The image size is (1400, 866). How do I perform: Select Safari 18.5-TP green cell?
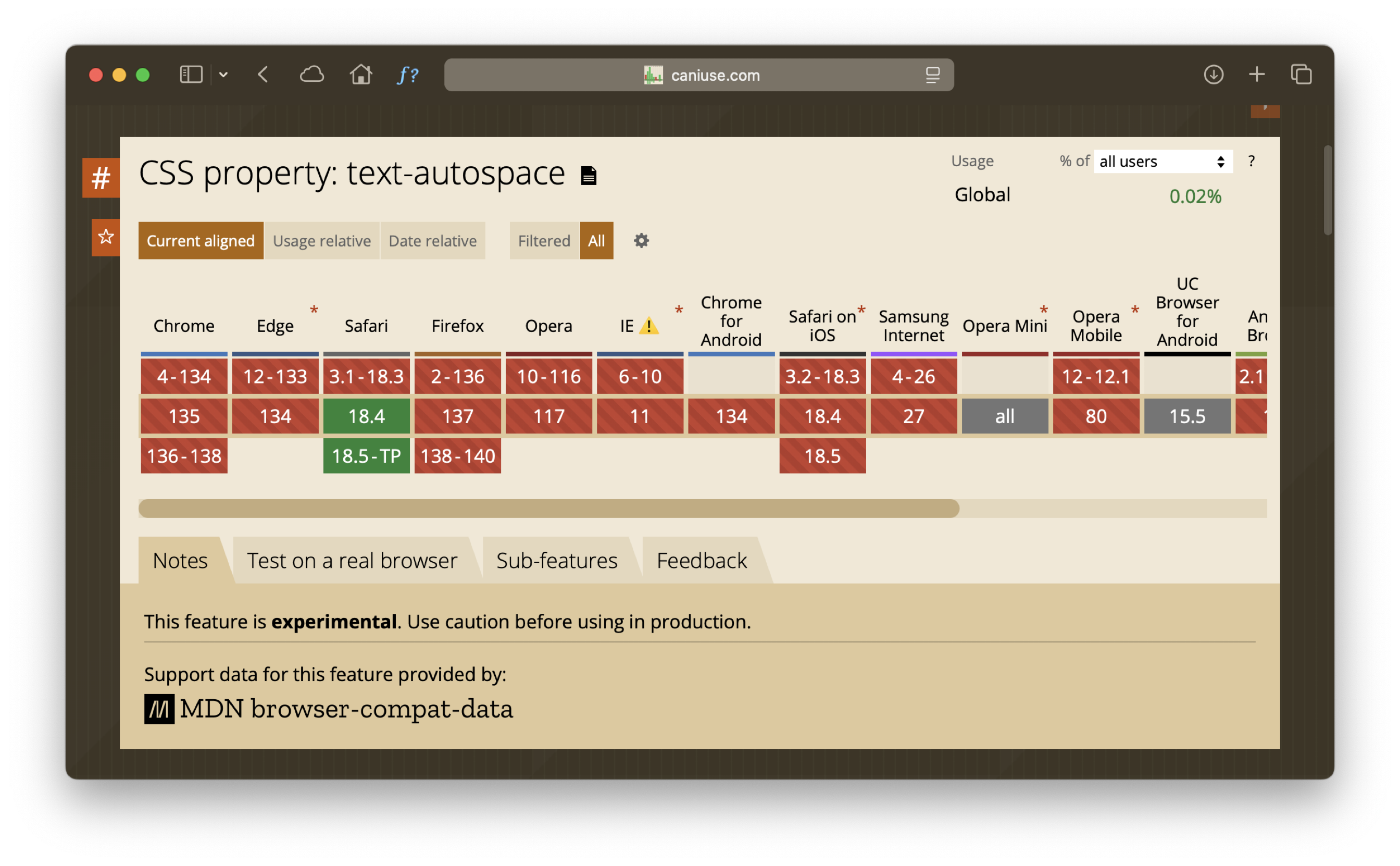(366, 456)
